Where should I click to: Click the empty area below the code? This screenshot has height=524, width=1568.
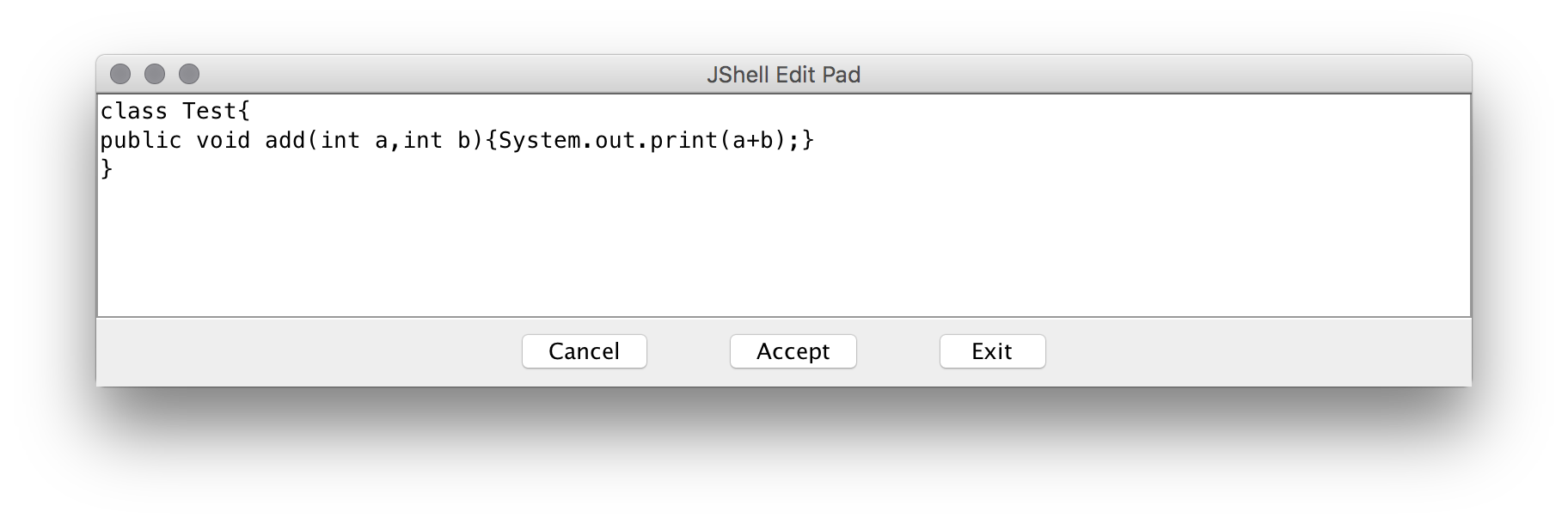click(x=774, y=249)
